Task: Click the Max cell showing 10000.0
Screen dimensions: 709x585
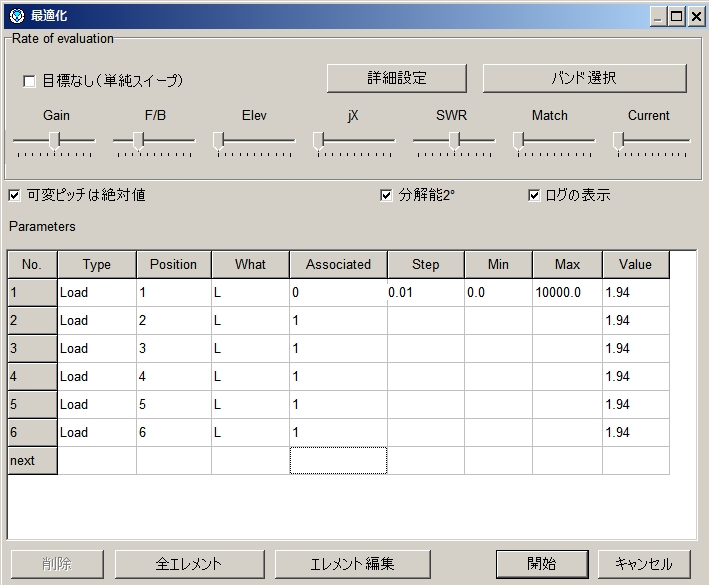Action: pos(566,293)
